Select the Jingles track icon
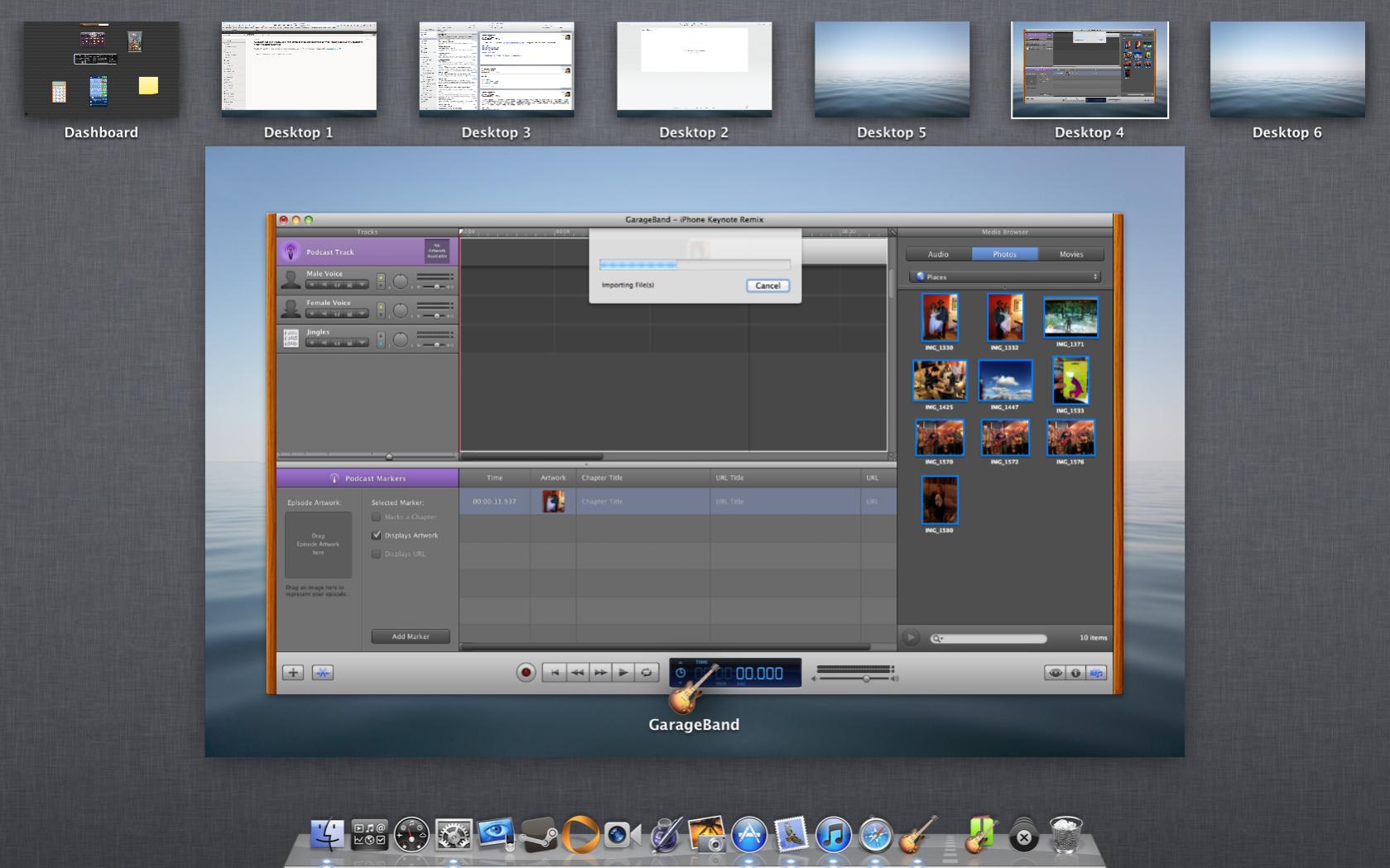Screen dimensions: 1390x868 291,338
